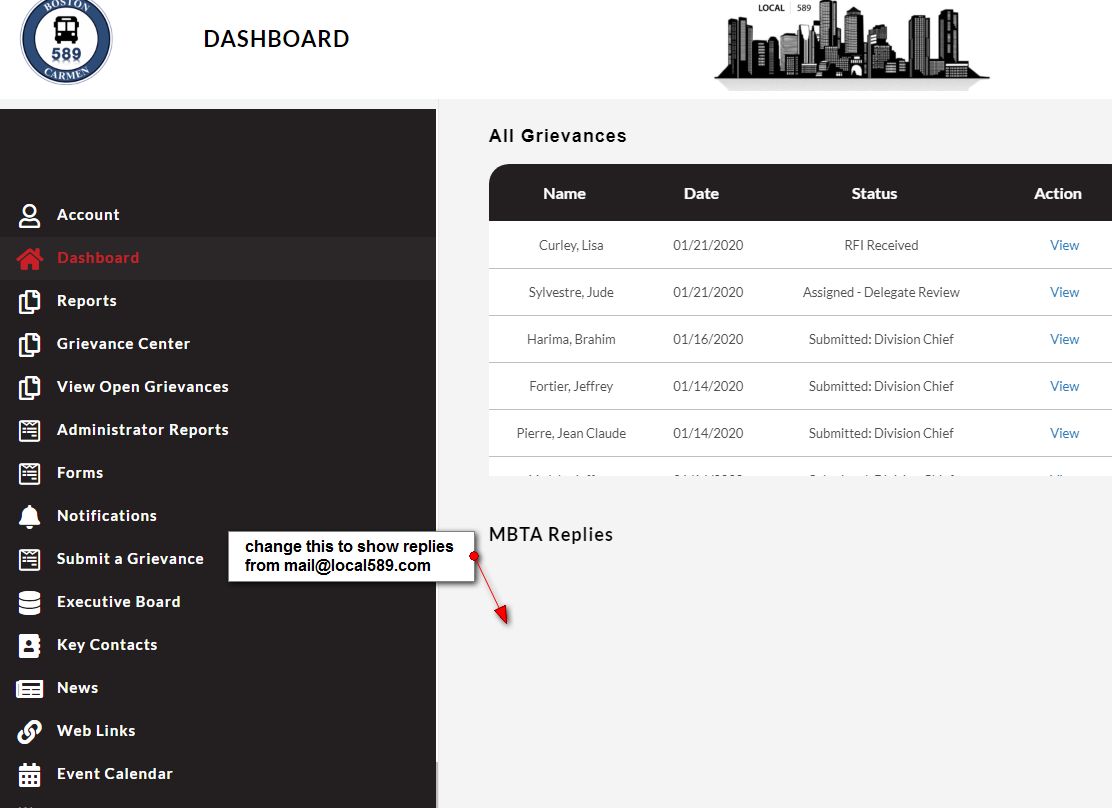The height and width of the screenshot is (808, 1112).
Task: Click the Boston Carmen 589 logo
Action: (66, 41)
